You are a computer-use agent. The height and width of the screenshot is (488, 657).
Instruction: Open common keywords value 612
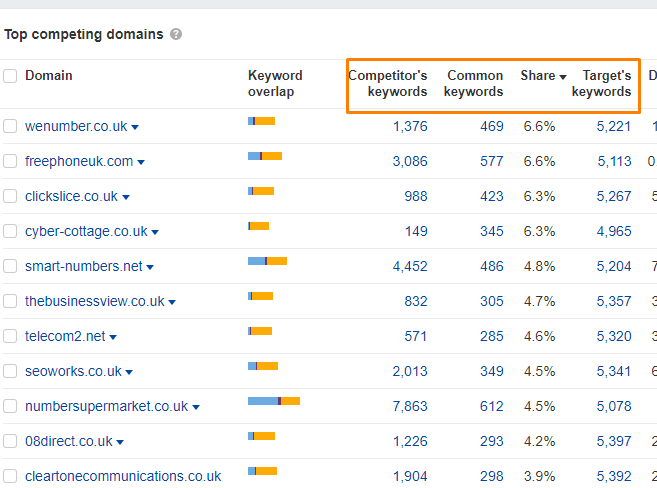[491, 406]
